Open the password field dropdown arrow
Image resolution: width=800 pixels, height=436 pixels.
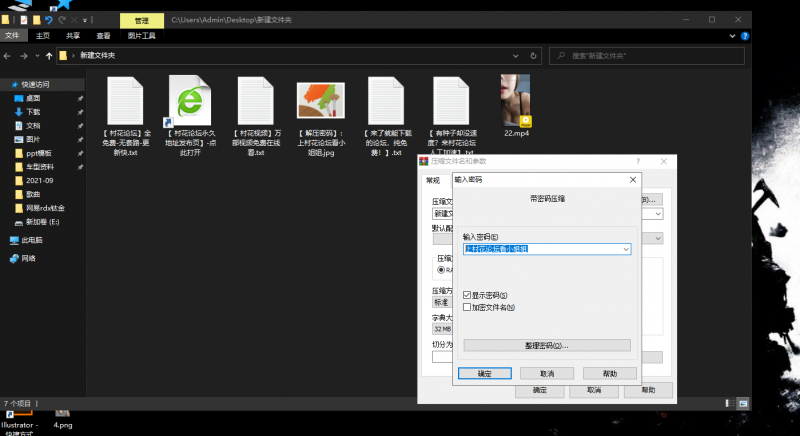point(626,248)
